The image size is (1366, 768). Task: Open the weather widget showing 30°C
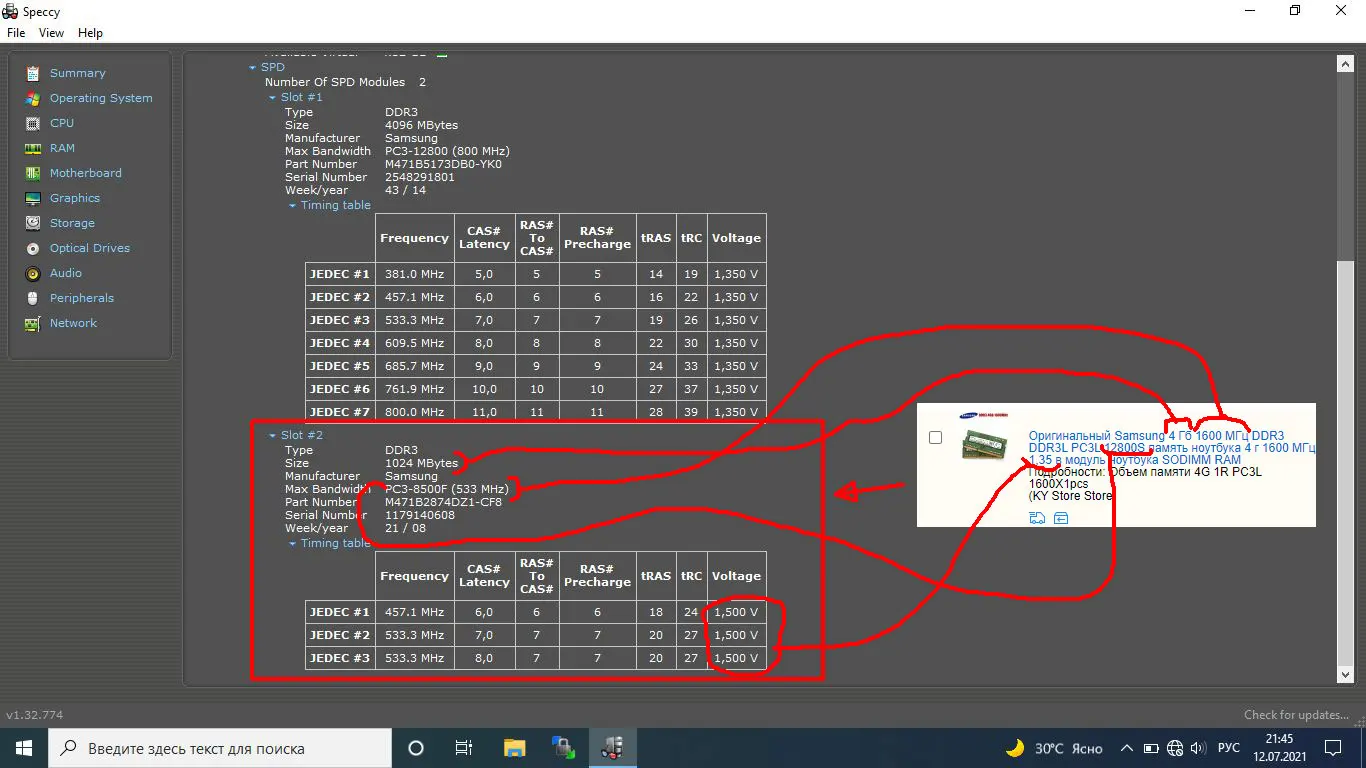(x=1054, y=748)
